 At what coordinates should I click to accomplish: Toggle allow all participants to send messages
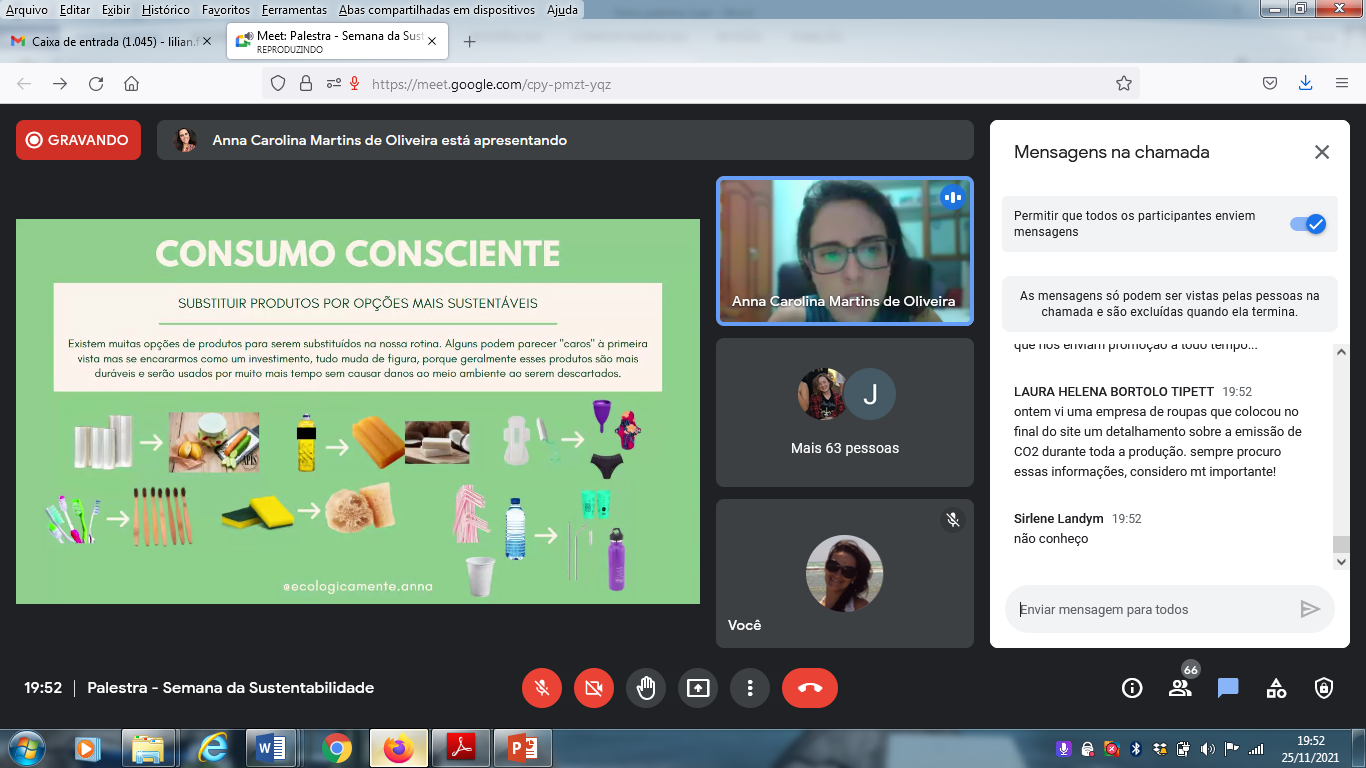[x=1307, y=224]
